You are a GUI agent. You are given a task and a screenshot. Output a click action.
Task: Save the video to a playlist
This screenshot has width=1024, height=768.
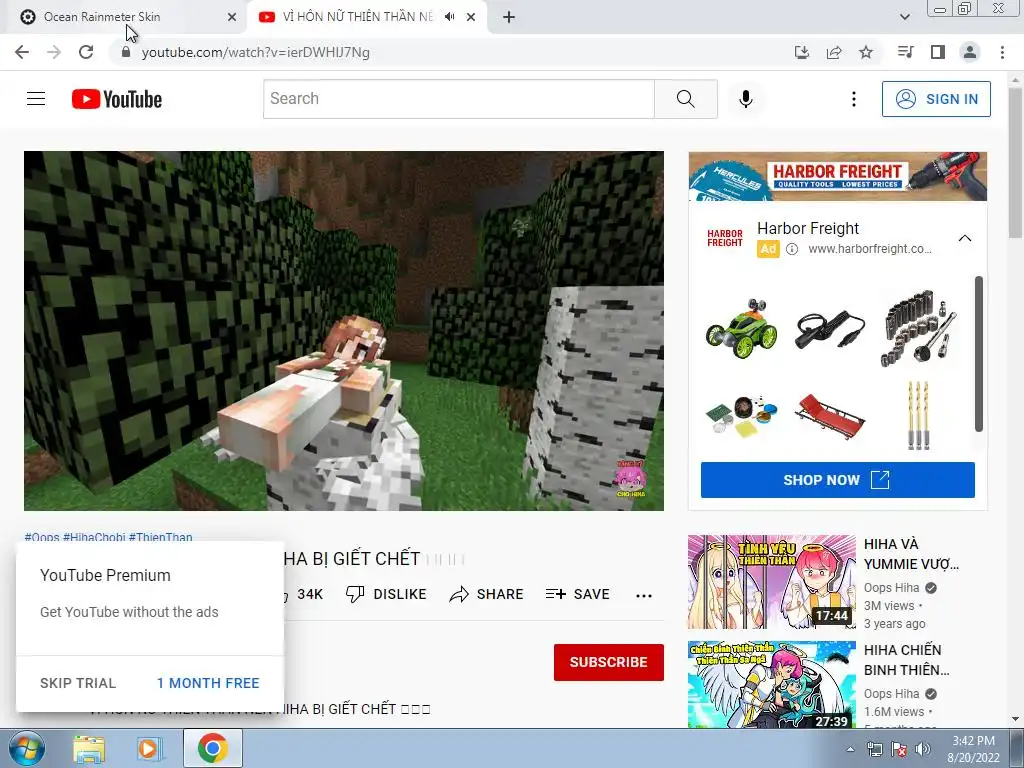578,594
